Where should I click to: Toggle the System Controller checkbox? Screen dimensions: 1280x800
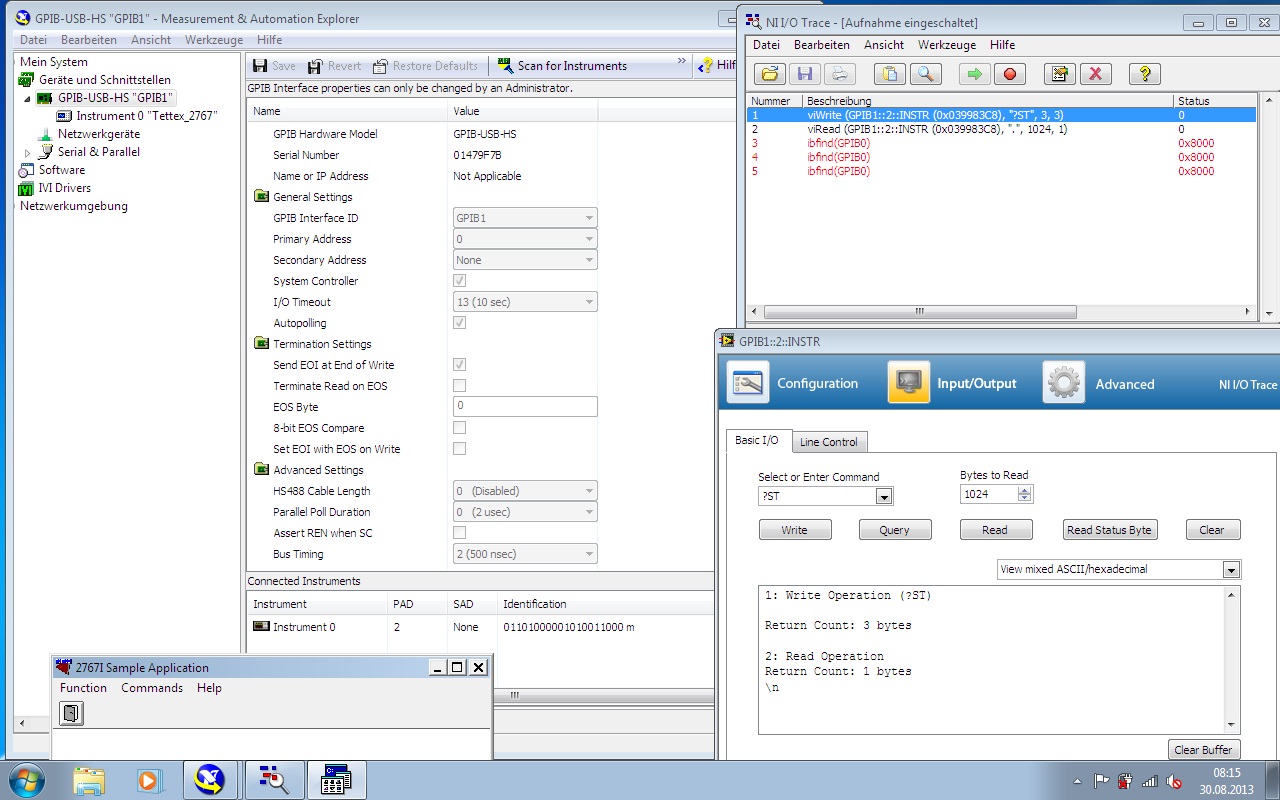point(459,281)
